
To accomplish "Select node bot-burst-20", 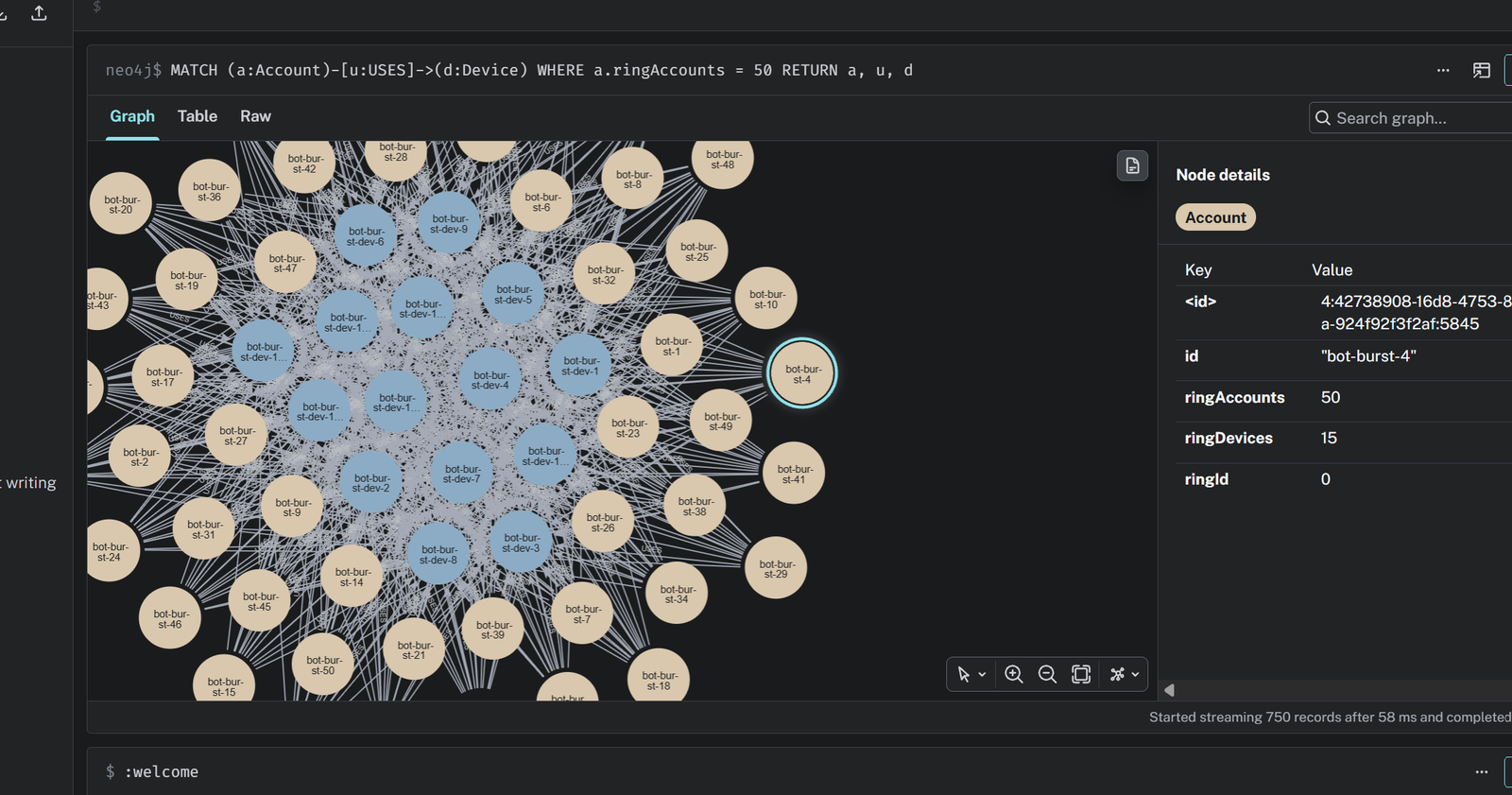I will click(x=121, y=204).
